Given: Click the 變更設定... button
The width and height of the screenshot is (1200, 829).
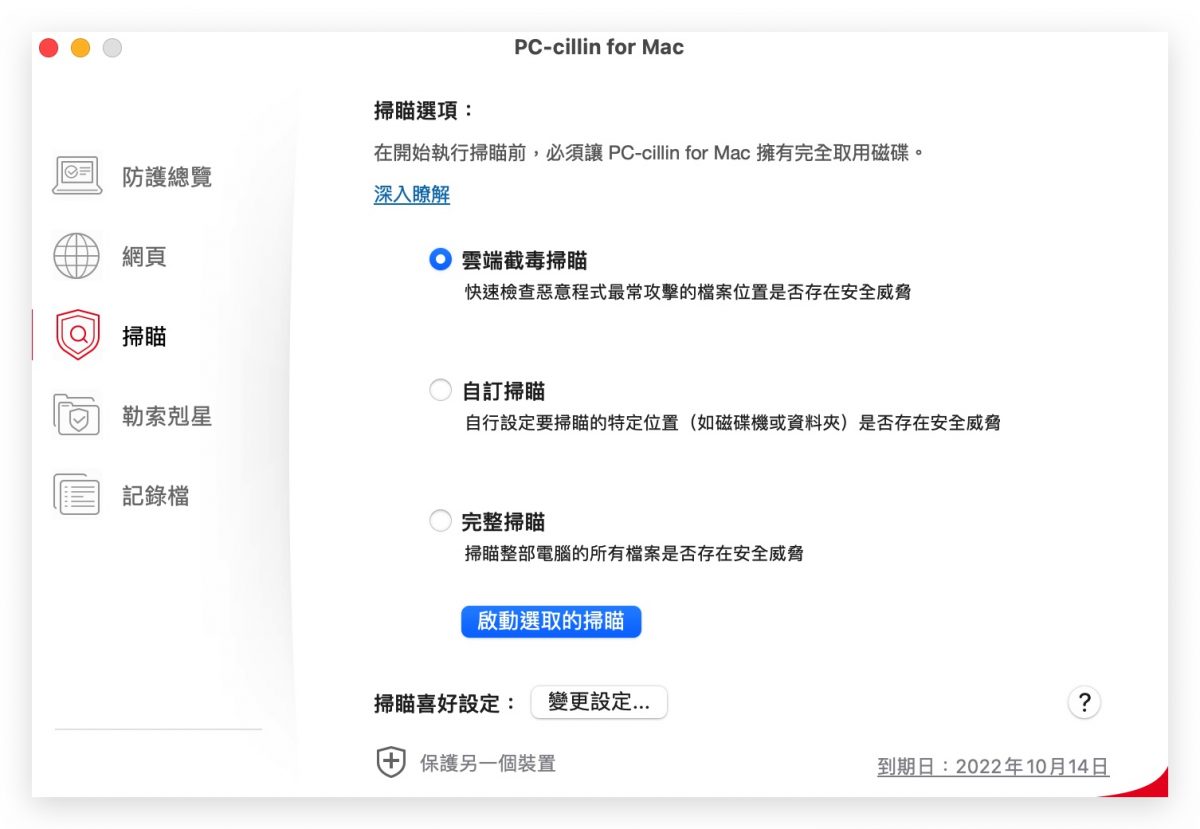Looking at the screenshot, I should tap(599, 702).
